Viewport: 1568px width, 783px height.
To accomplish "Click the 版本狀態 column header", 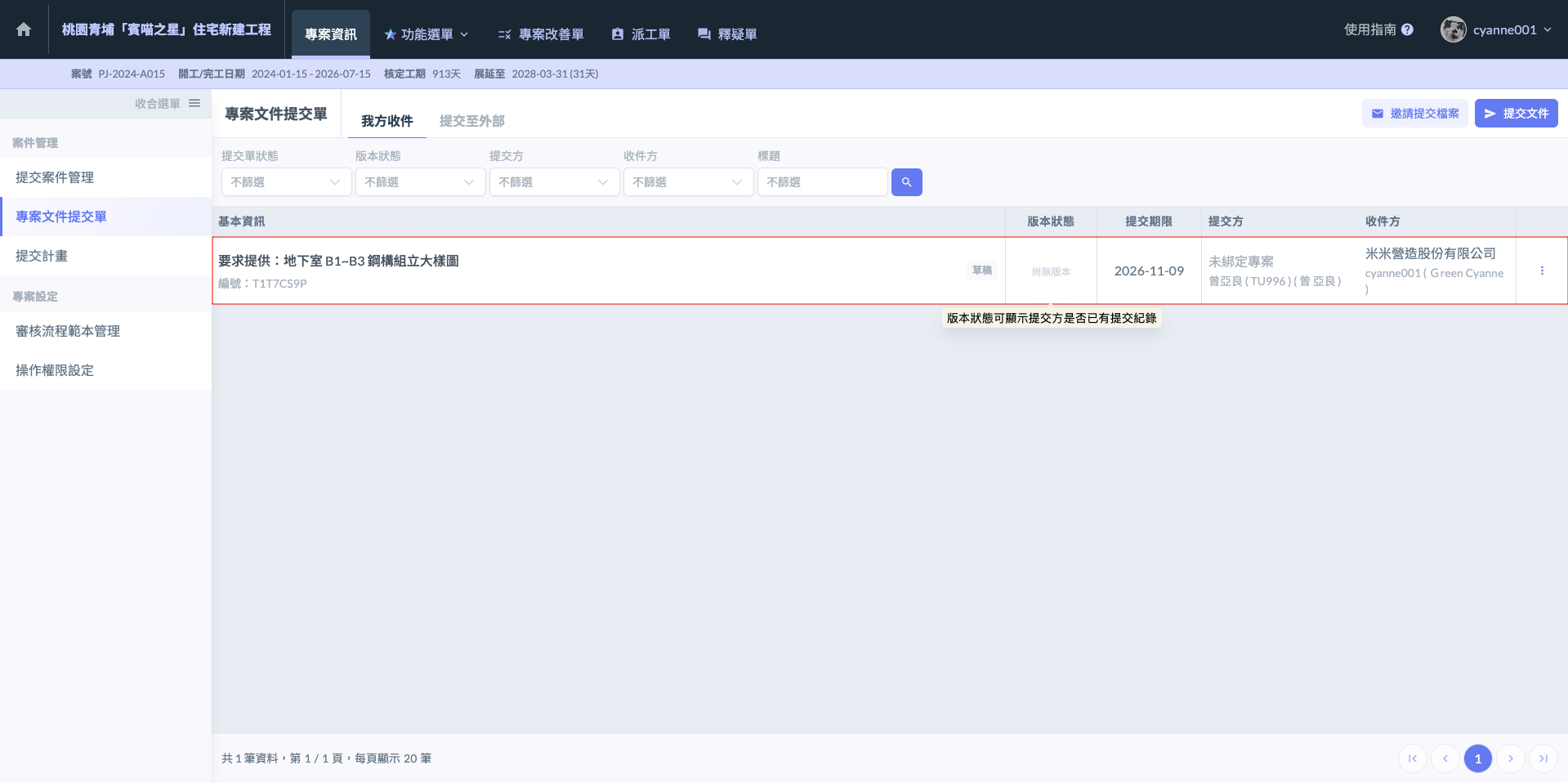I will pos(1051,221).
